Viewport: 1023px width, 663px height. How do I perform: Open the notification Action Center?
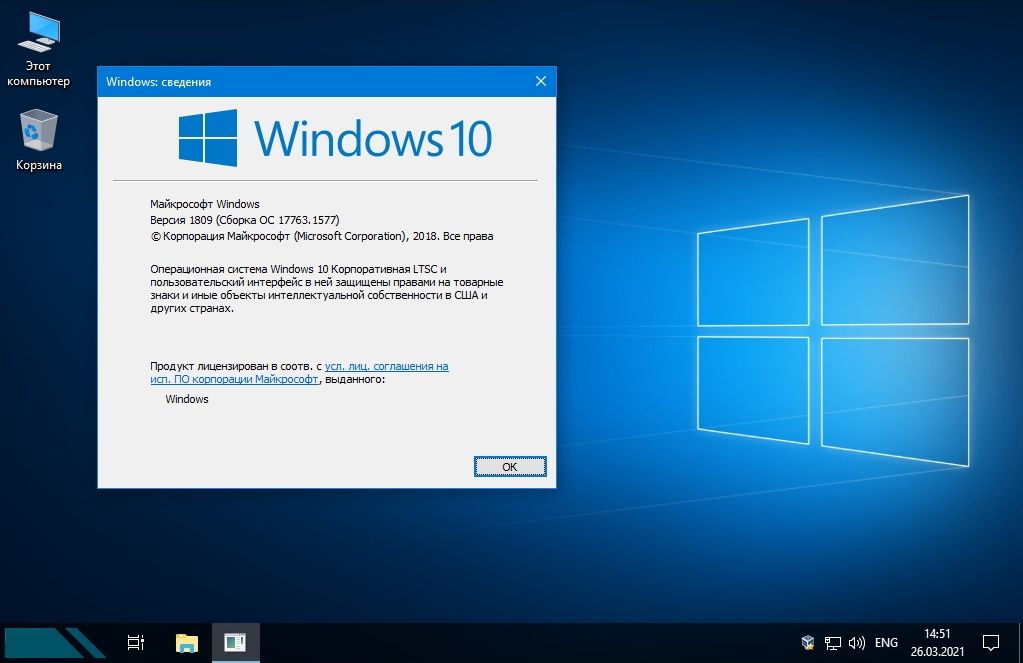point(991,642)
